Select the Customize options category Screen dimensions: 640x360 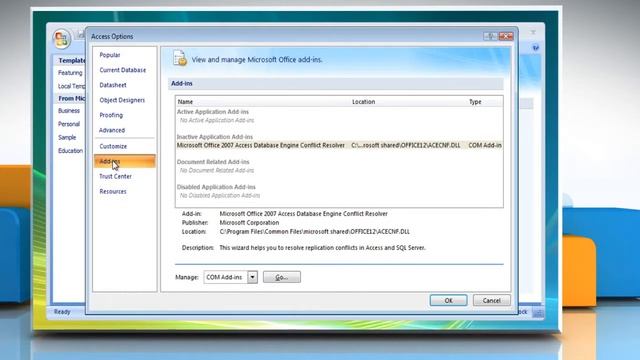113,146
